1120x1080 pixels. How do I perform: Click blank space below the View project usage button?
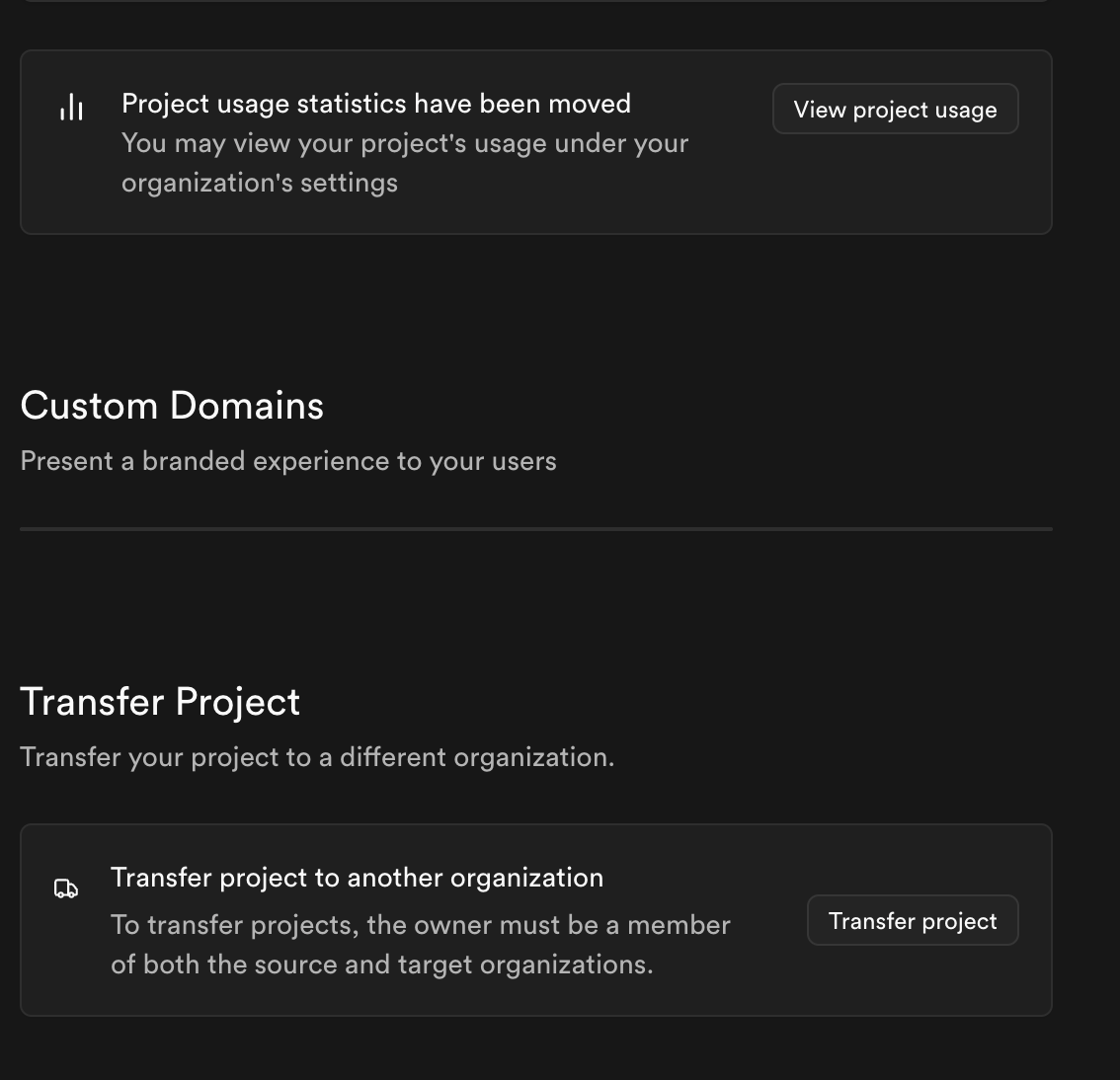tap(895, 185)
